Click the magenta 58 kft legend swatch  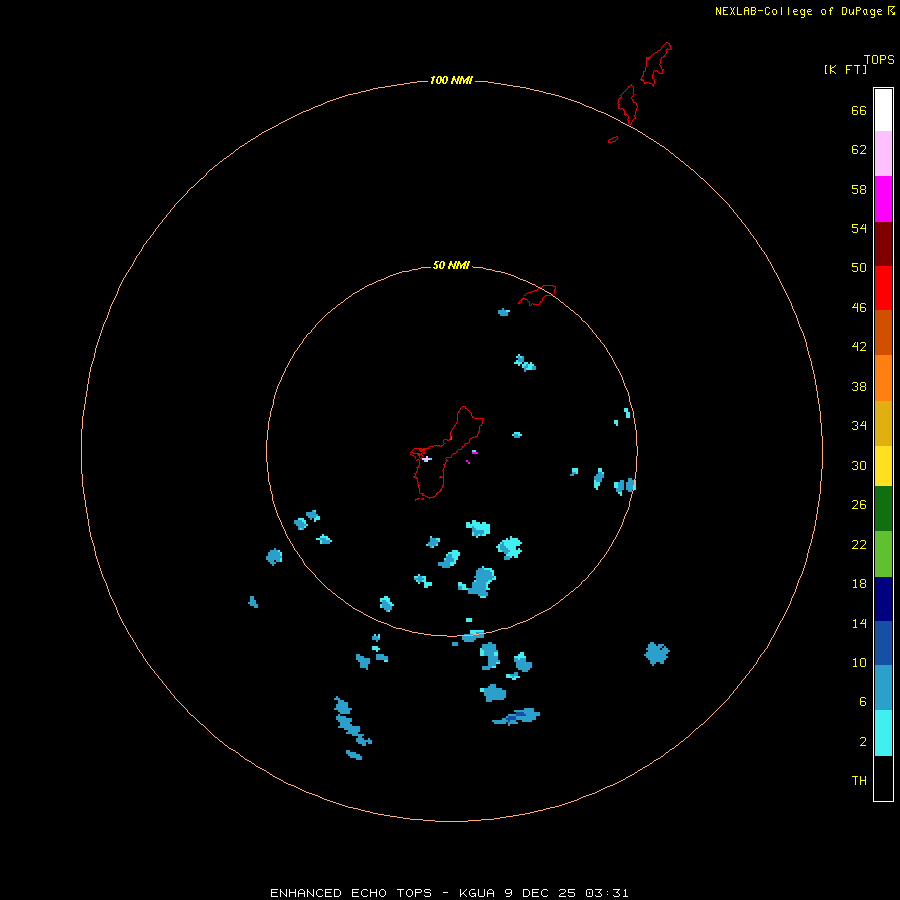tap(883, 199)
